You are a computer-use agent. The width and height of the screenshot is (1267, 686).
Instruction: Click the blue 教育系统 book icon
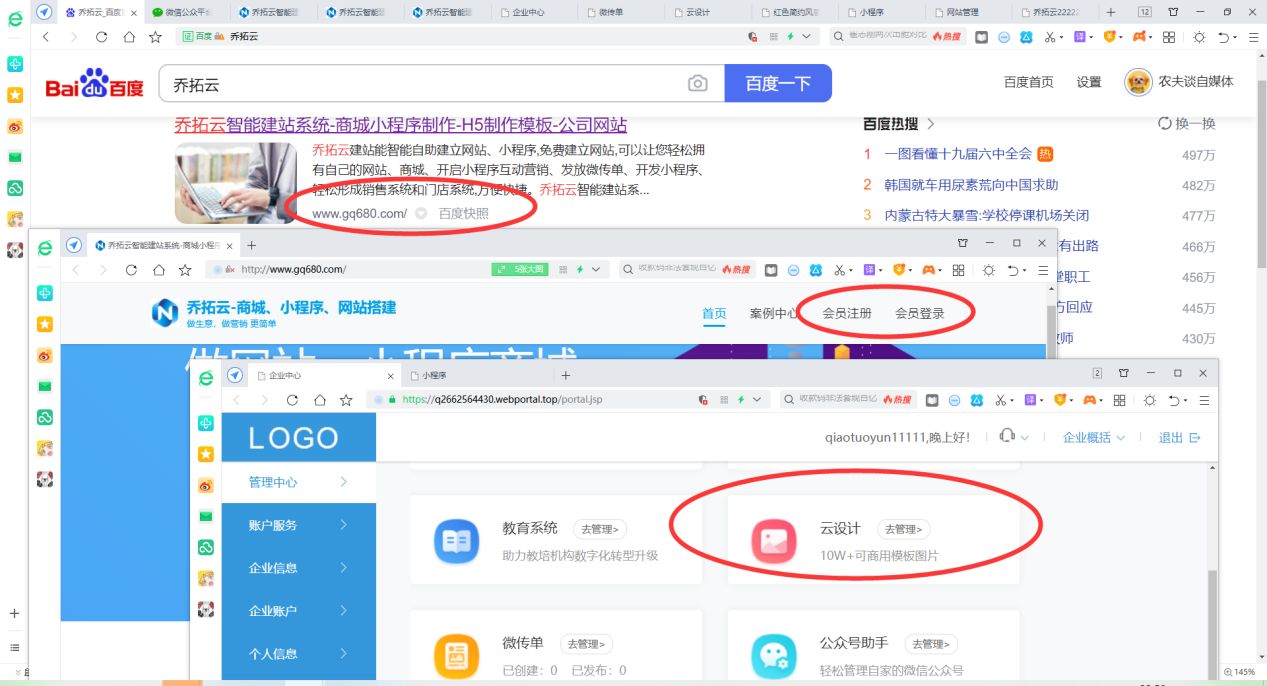pyautogui.click(x=457, y=541)
